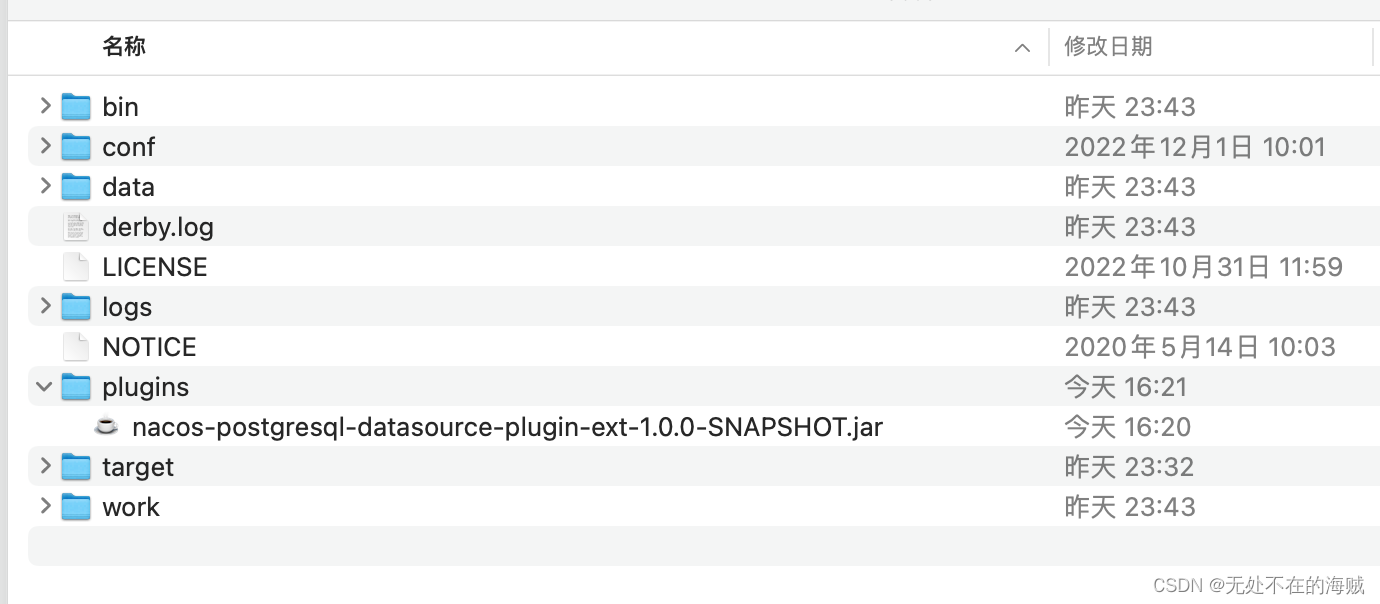Expand the bin folder disclosure arrow
Image resolution: width=1380 pixels, height=604 pixels.
coord(45,106)
